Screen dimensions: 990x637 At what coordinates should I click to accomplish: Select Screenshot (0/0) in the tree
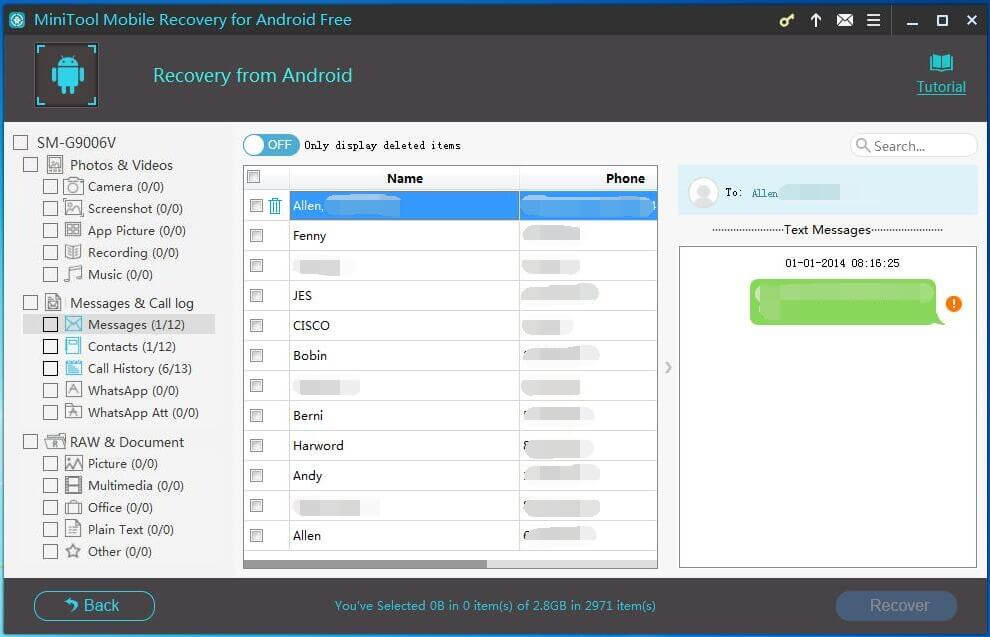coord(135,208)
